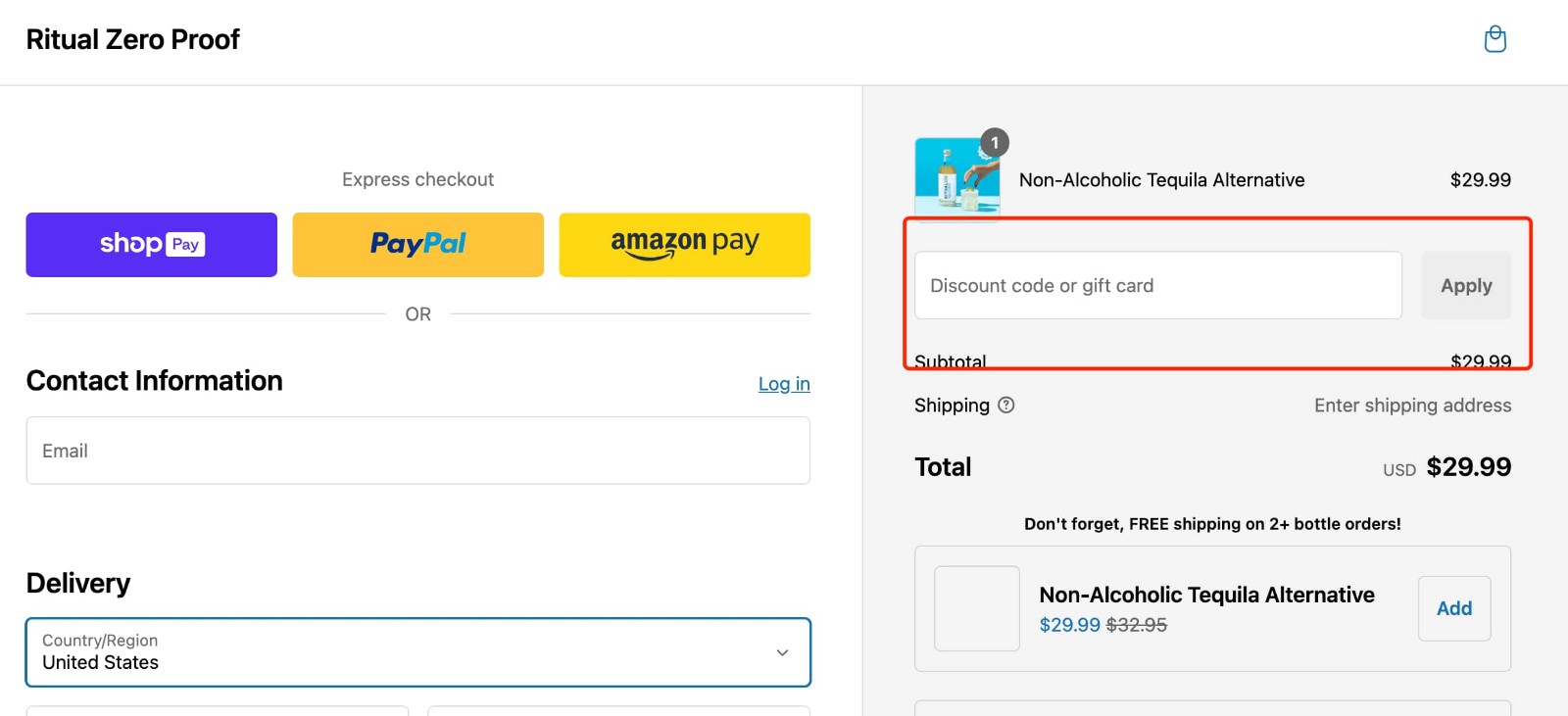Click the strikethrough $32.95 price
Image resolution: width=1568 pixels, height=716 pixels.
pyautogui.click(x=1138, y=625)
